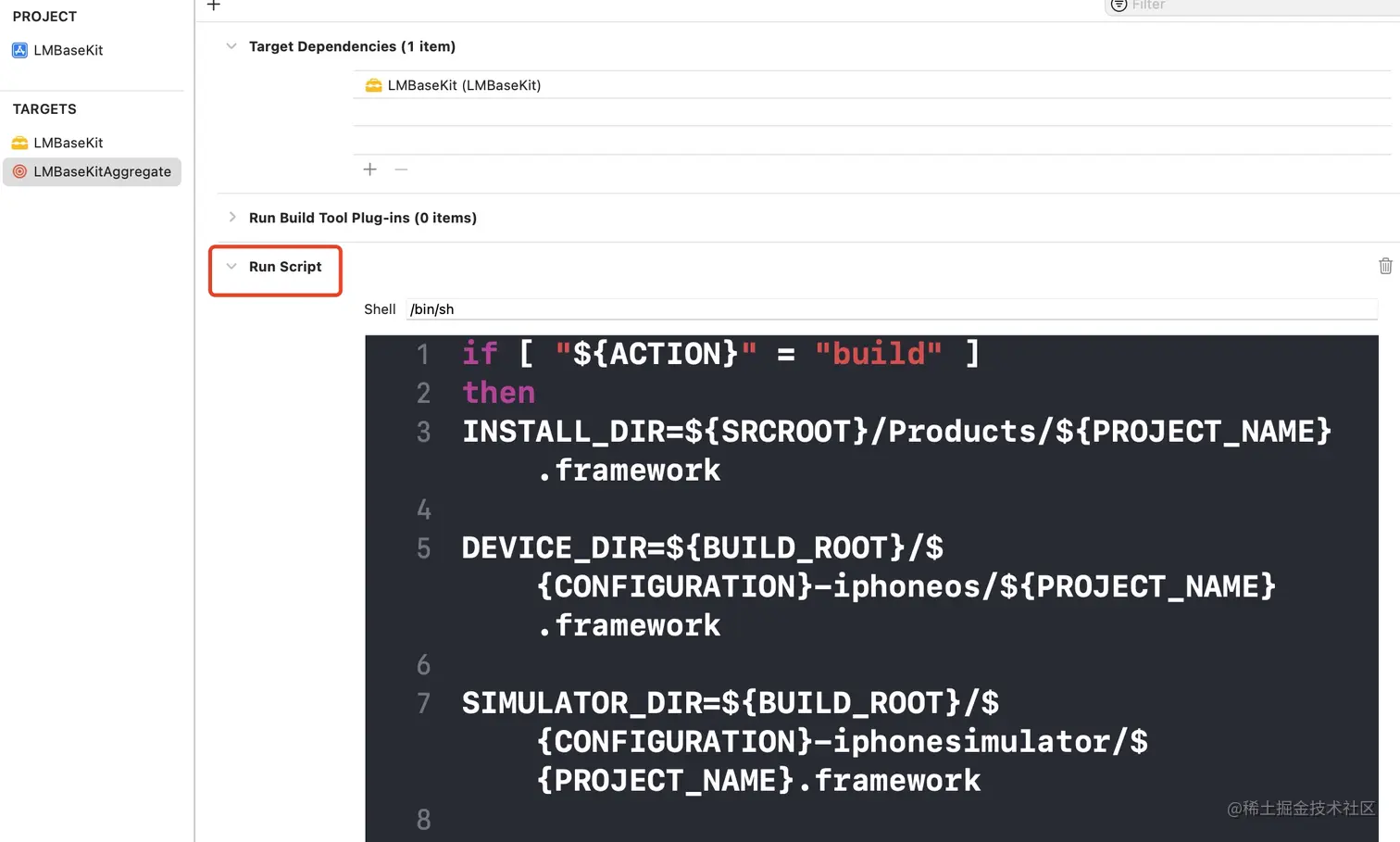Click the "build" string literal
The image size is (1400, 842).
coord(879,354)
